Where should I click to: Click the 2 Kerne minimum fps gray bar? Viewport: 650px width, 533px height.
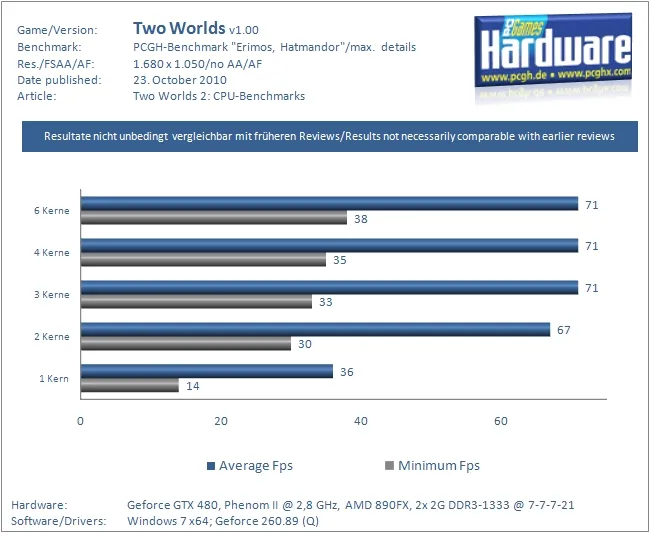186,344
